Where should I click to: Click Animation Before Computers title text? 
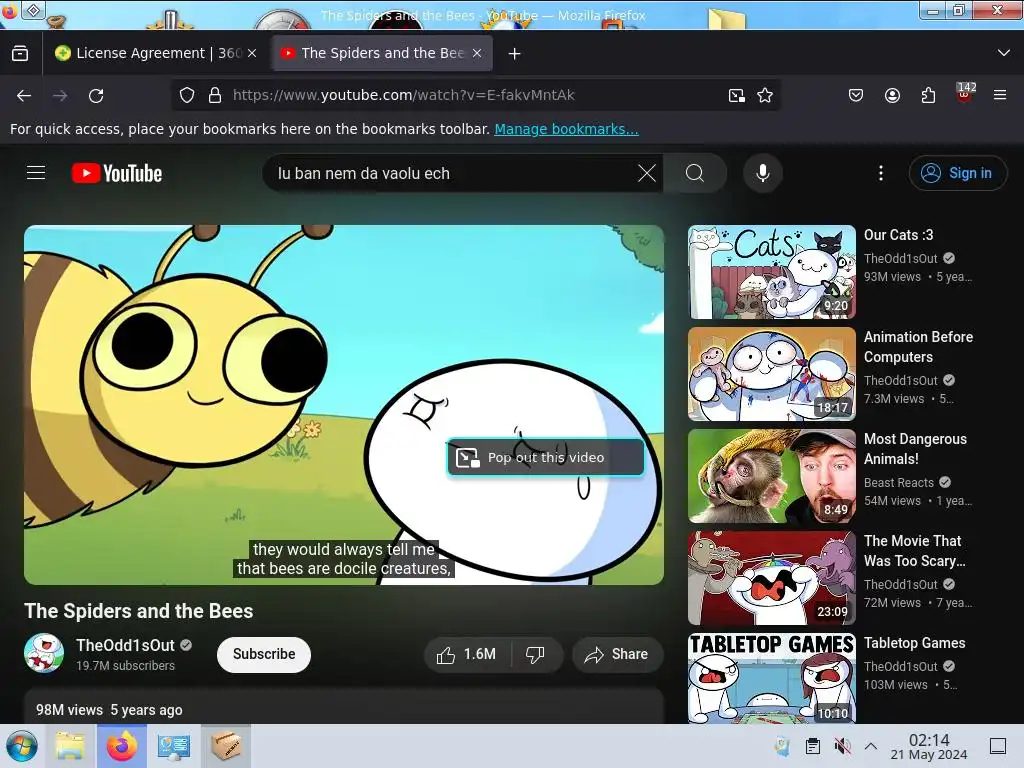pos(918,347)
